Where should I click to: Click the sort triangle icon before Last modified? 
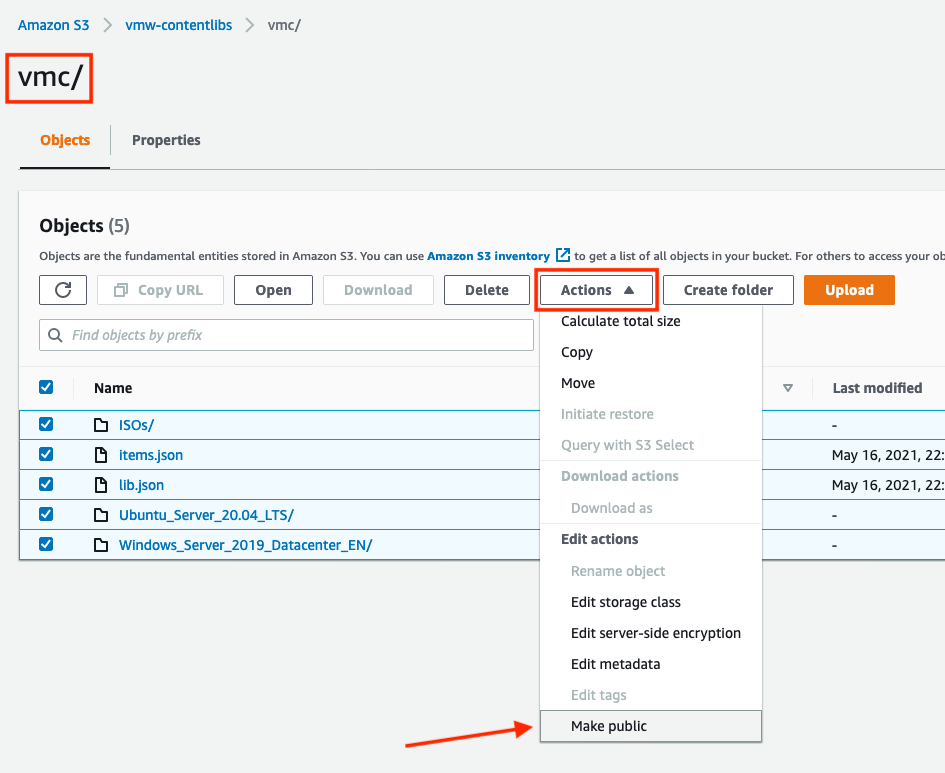point(787,388)
